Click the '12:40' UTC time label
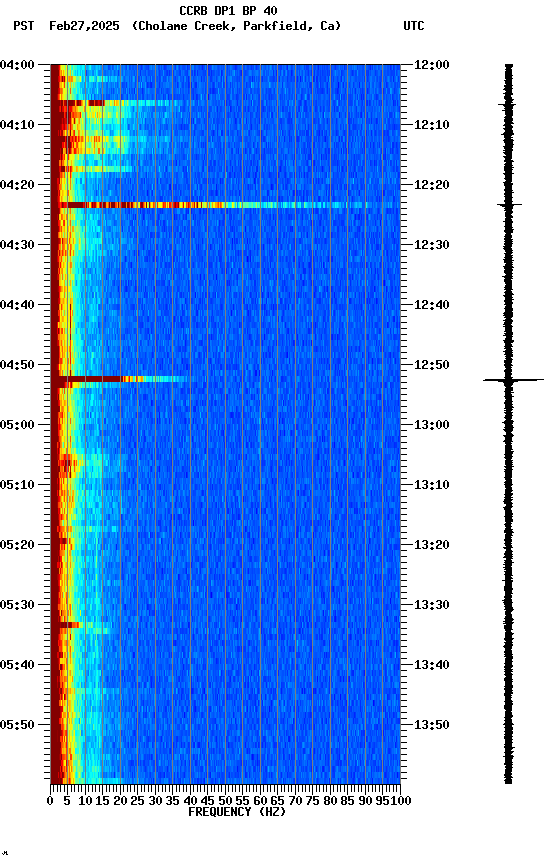552x864 pixels. 432,305
